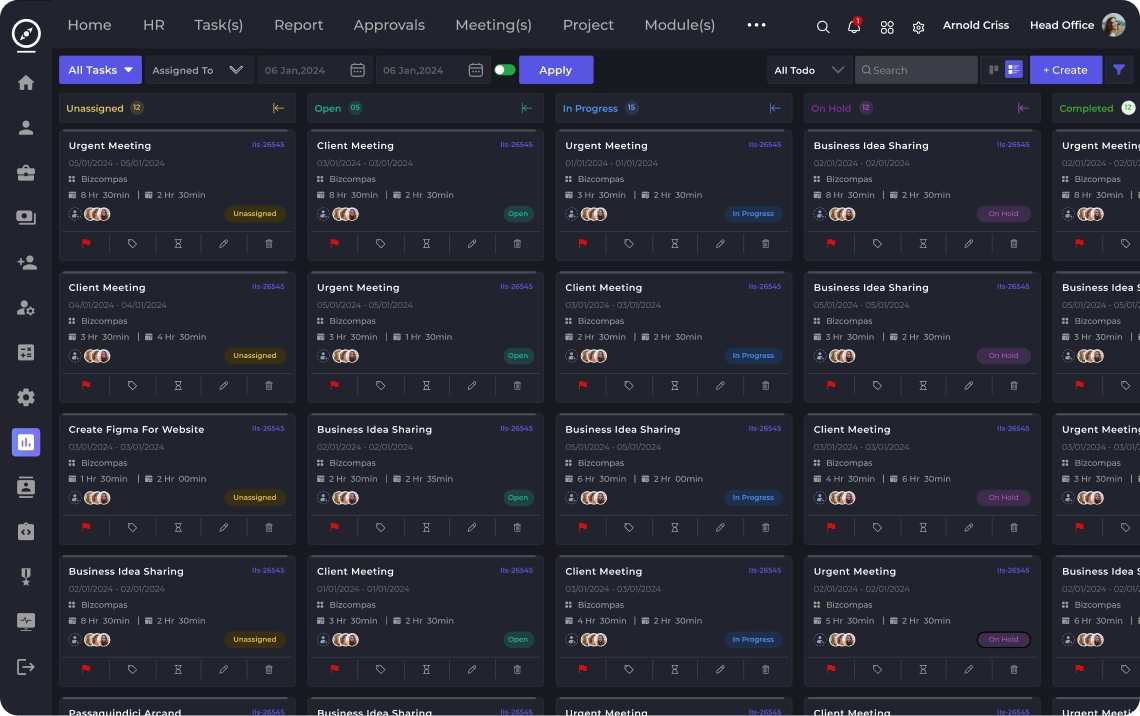The image size is (1140, 716).
Task: Click the logout icon in the left sidebar
Action: pyautogui.click(x=26, y=667)
